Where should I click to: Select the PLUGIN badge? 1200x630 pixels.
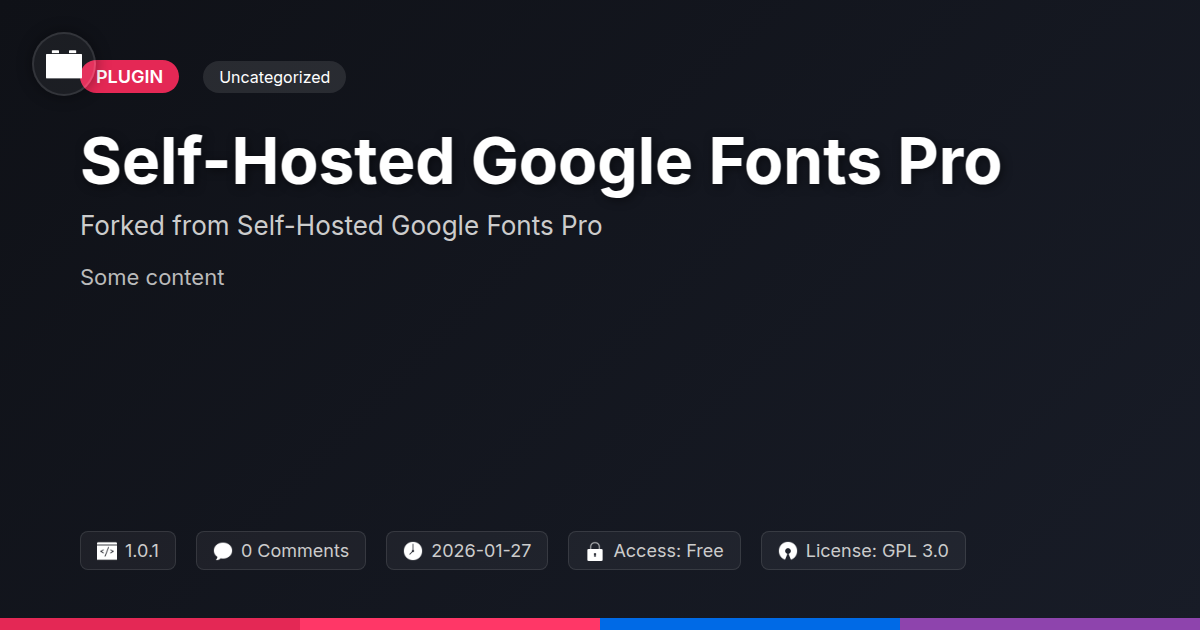[130, 77]
